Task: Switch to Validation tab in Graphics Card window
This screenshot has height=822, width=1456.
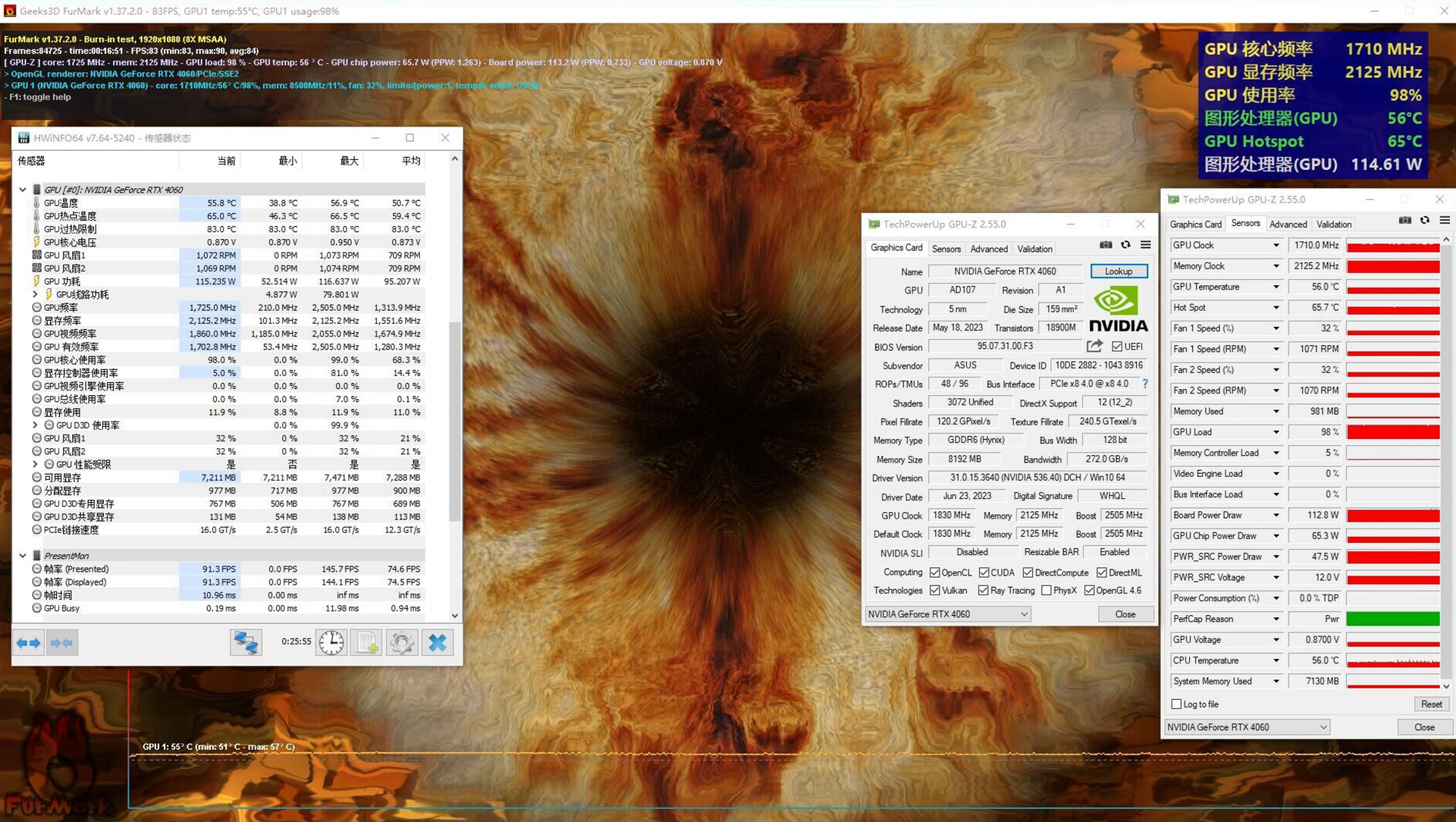Action: pyautogui.click(x=1034, y=249)
